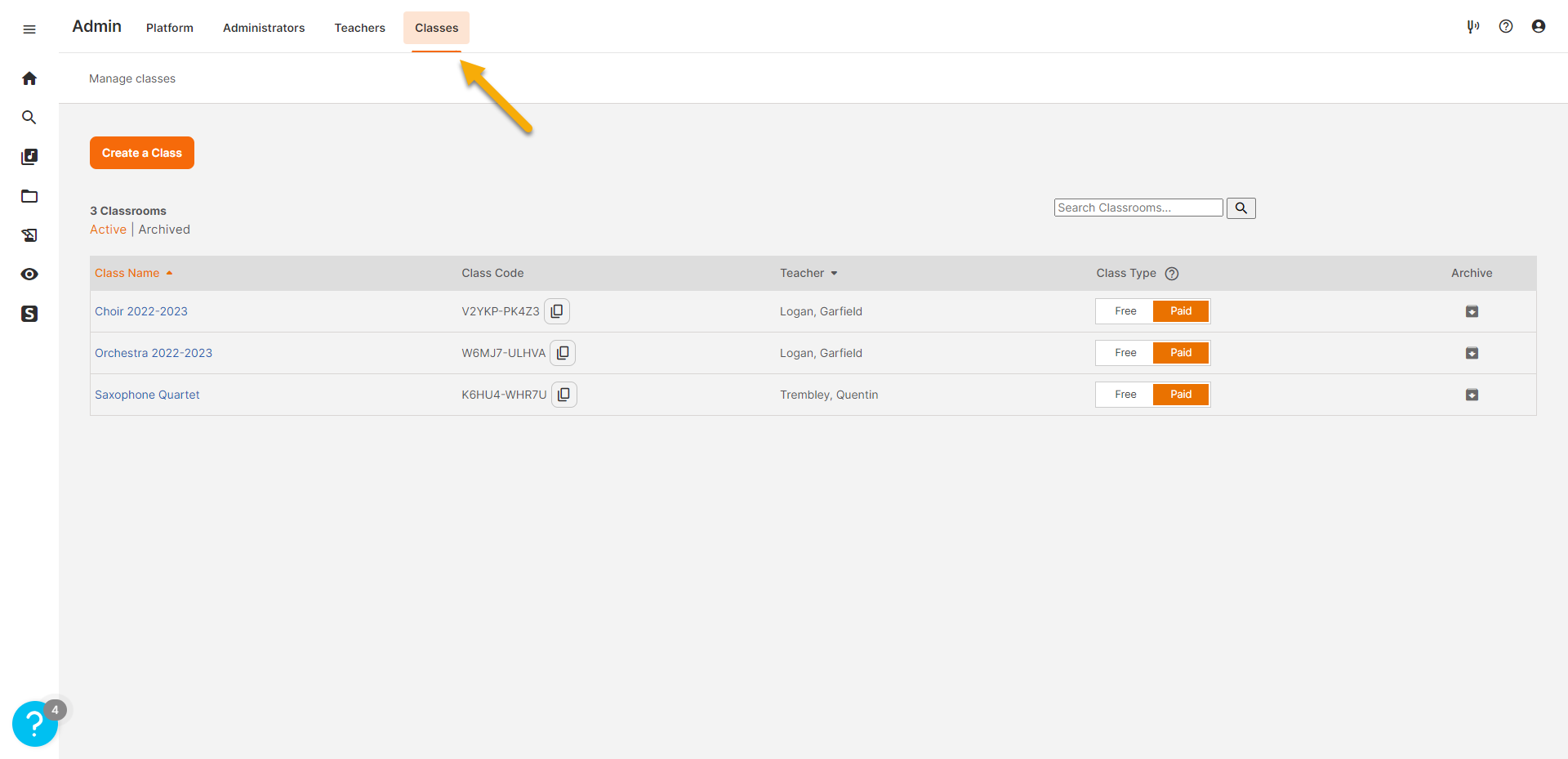The image size is (1568, 759).
Task: Open the tuner icon in top bar
Action: 1473,26
